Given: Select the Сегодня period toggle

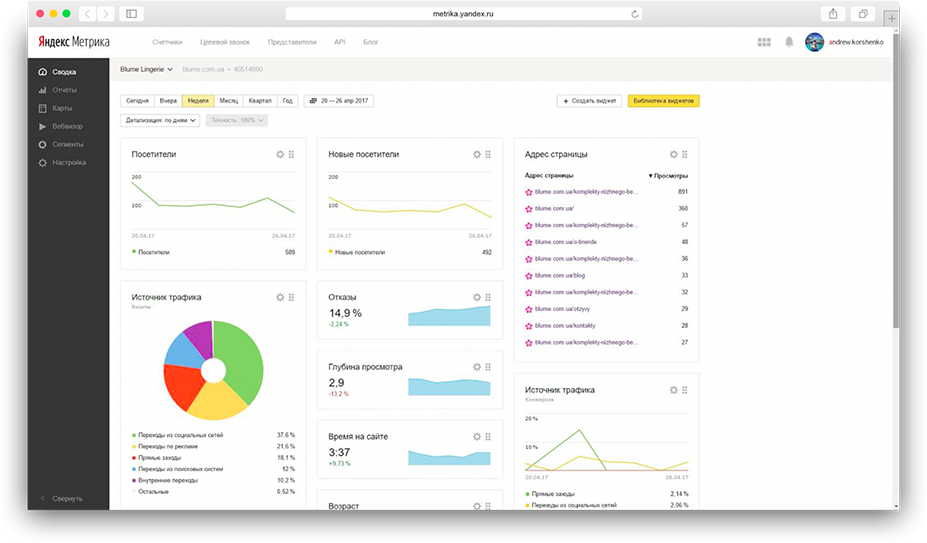Looking at the screenshot, I should coord(137,101).
